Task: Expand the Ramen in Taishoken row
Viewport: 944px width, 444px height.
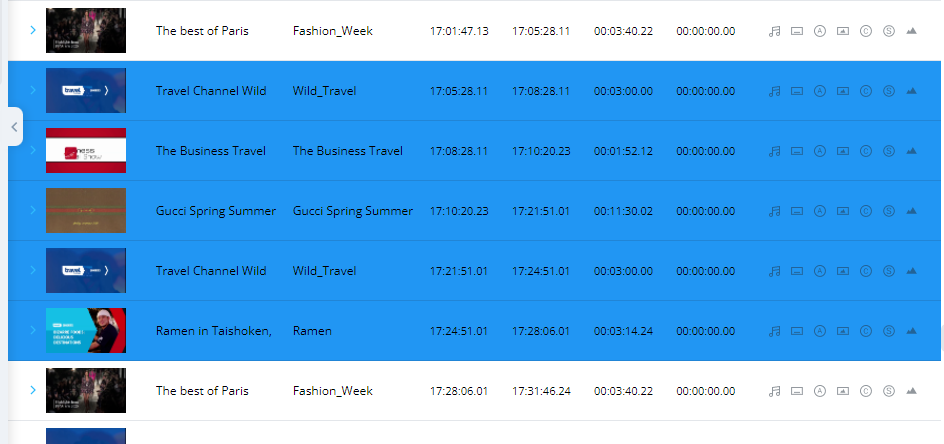Action: point(33,331)
